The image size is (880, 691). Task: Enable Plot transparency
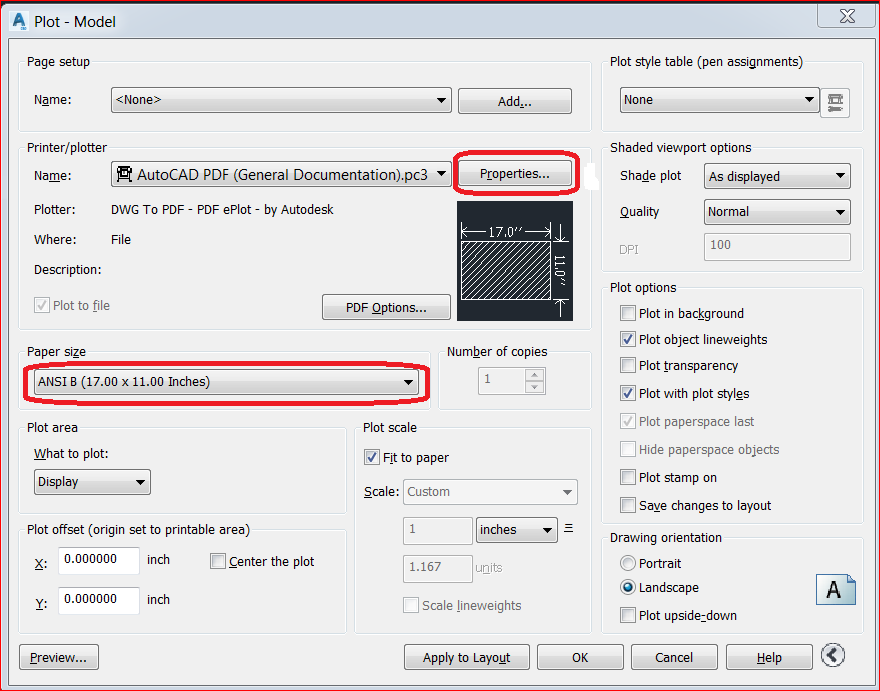pos(628,366)
